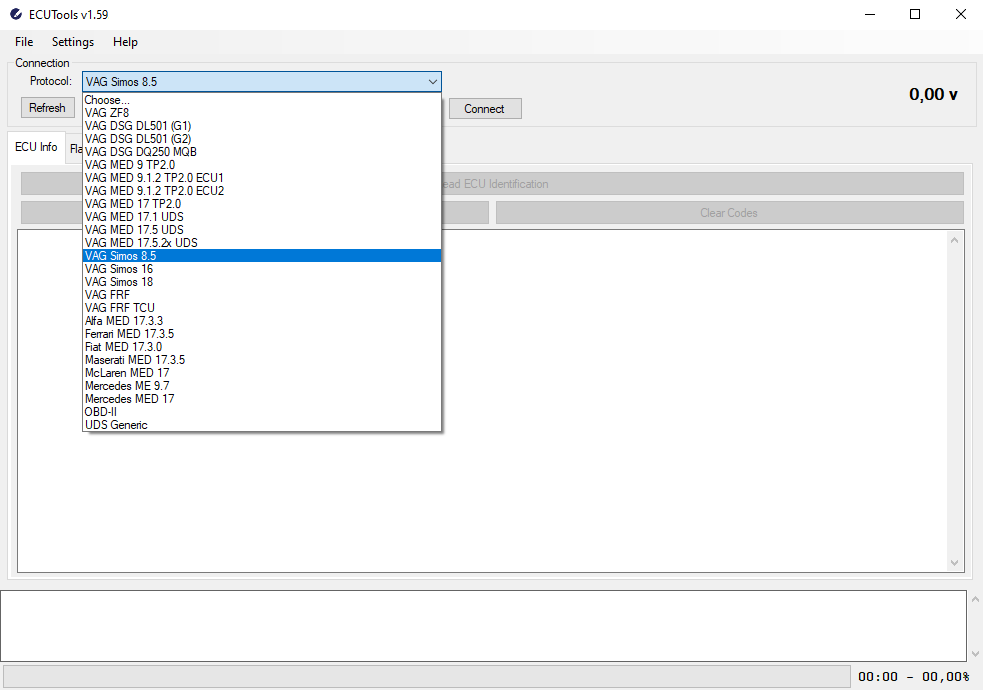
Task: Click the Connect button
Action: [485, 108]
